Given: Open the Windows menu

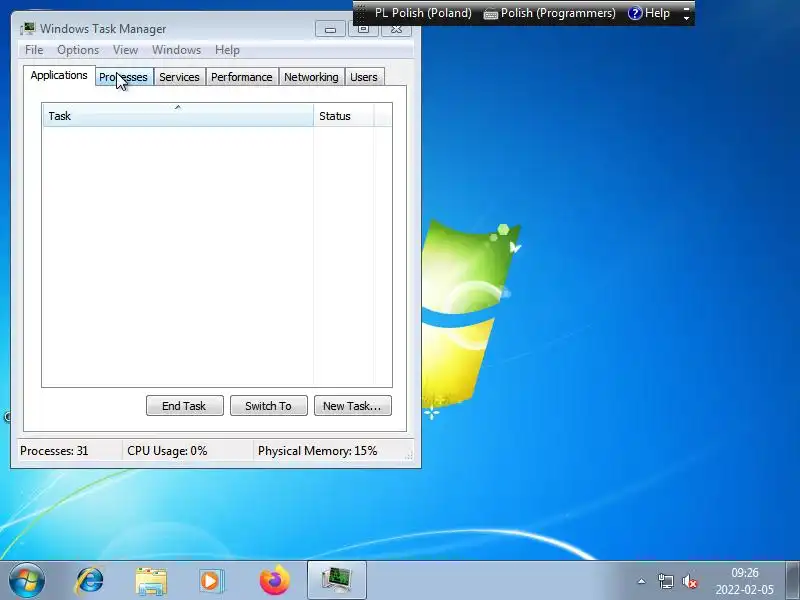Looking at the screenshot, I should coord(177,50).
